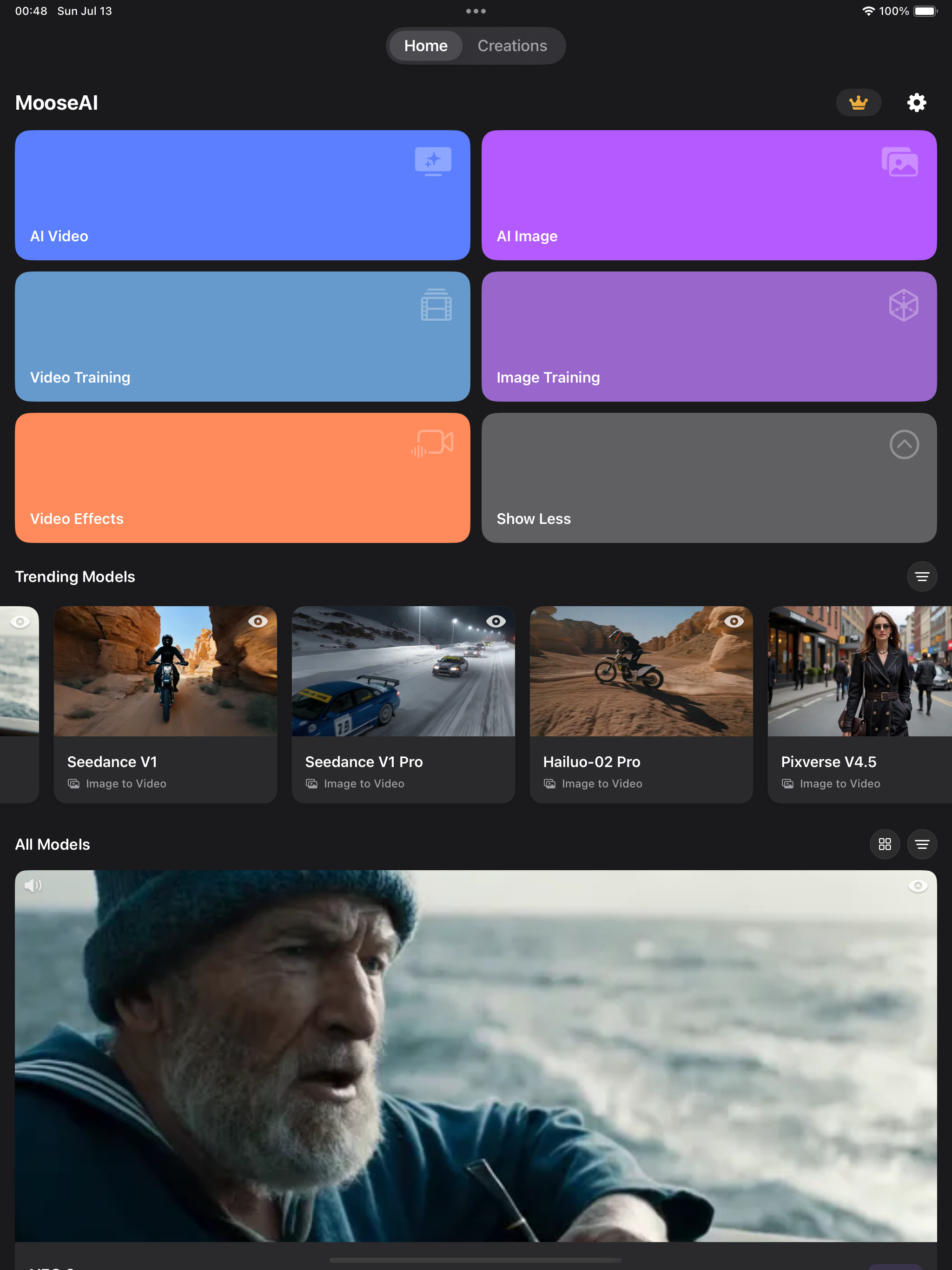
Task: Click the AI Image pictures icon
Action: (x=900, y=162)
